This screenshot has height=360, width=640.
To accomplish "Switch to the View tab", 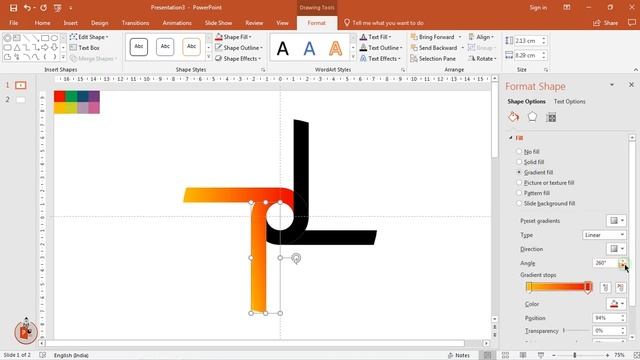I will point(282,23).
